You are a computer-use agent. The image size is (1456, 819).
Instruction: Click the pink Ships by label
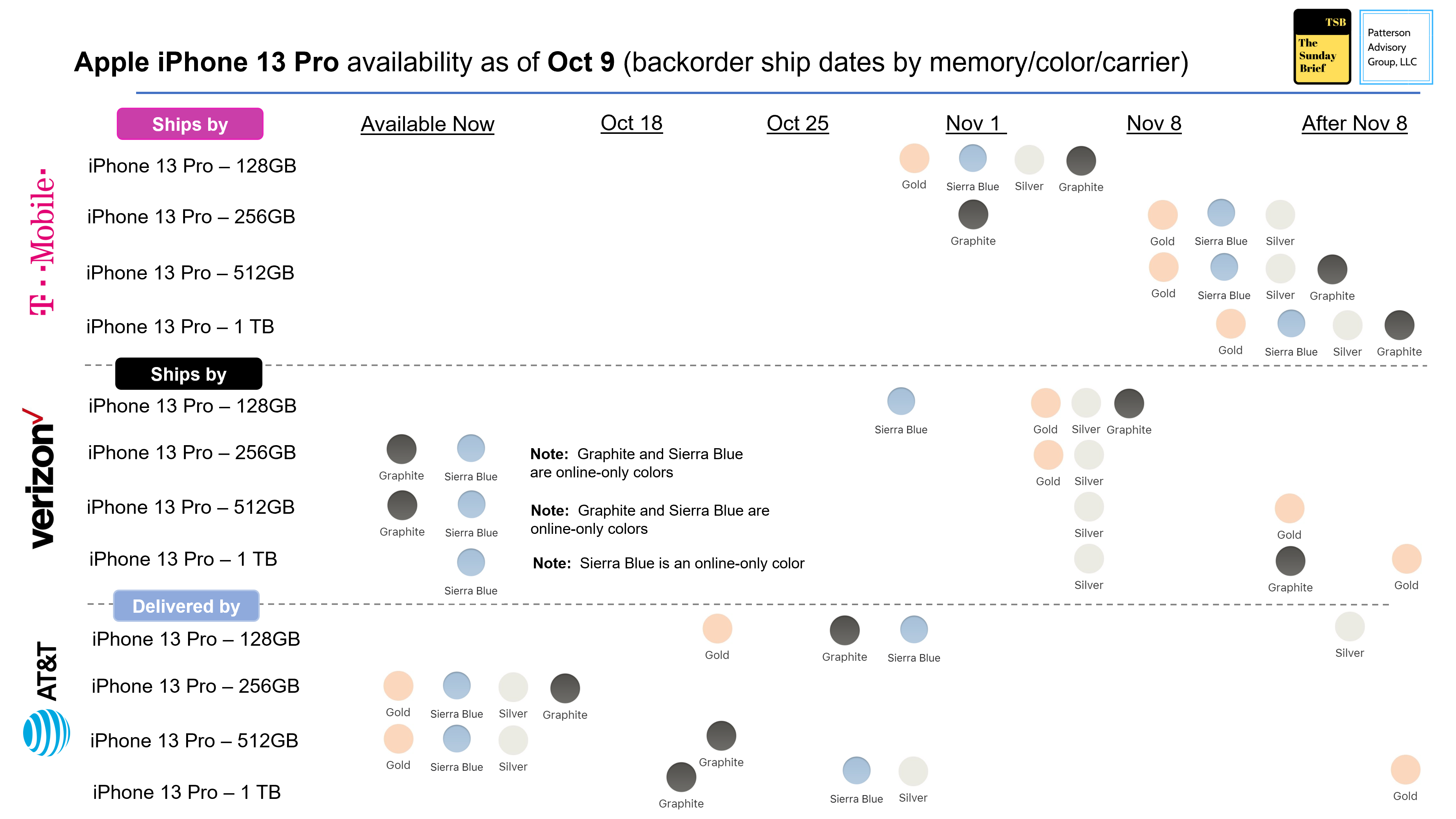(190, 124)
